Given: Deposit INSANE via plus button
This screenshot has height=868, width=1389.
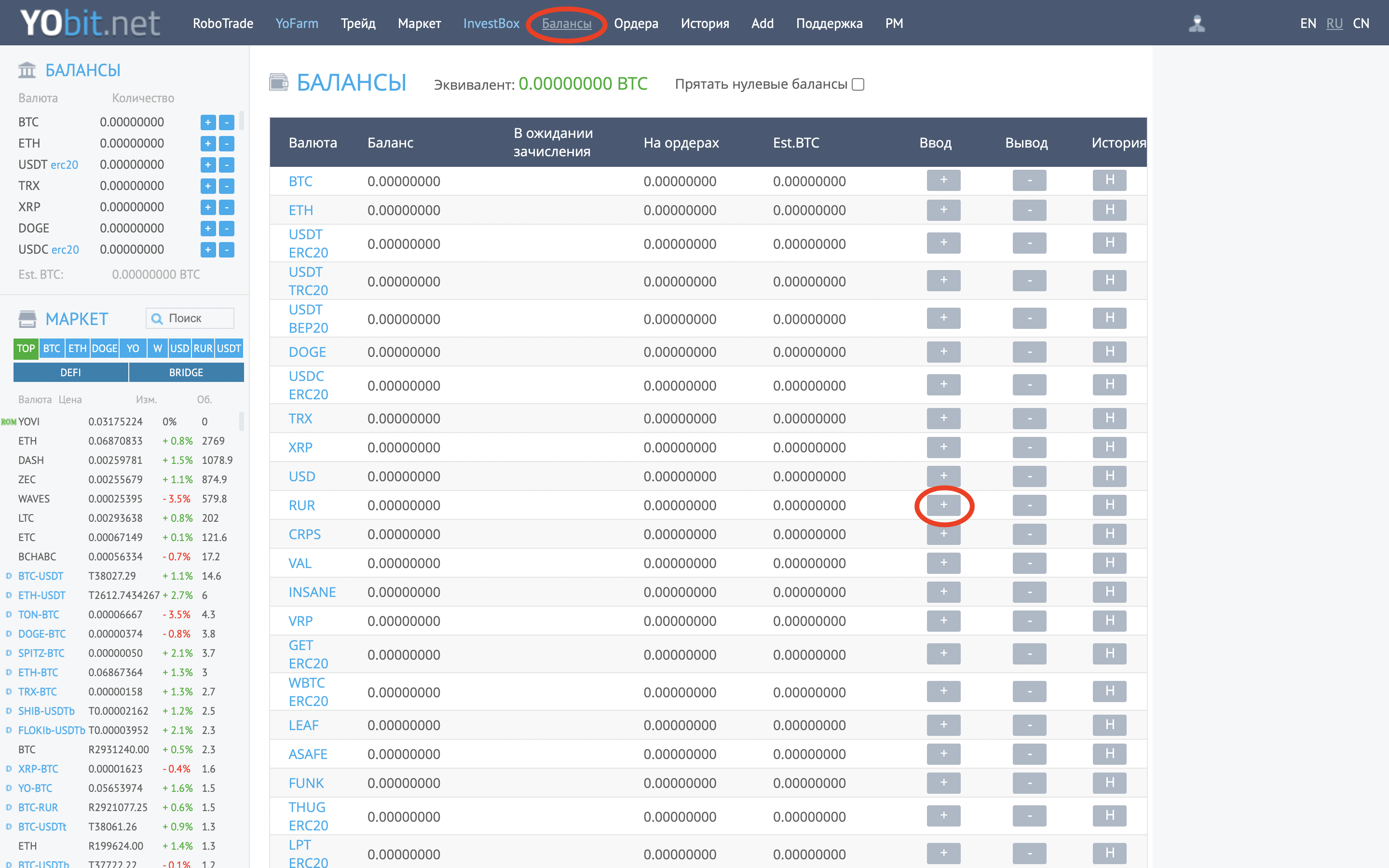Looking at the screenshot, I should click(x=943, y=592).
